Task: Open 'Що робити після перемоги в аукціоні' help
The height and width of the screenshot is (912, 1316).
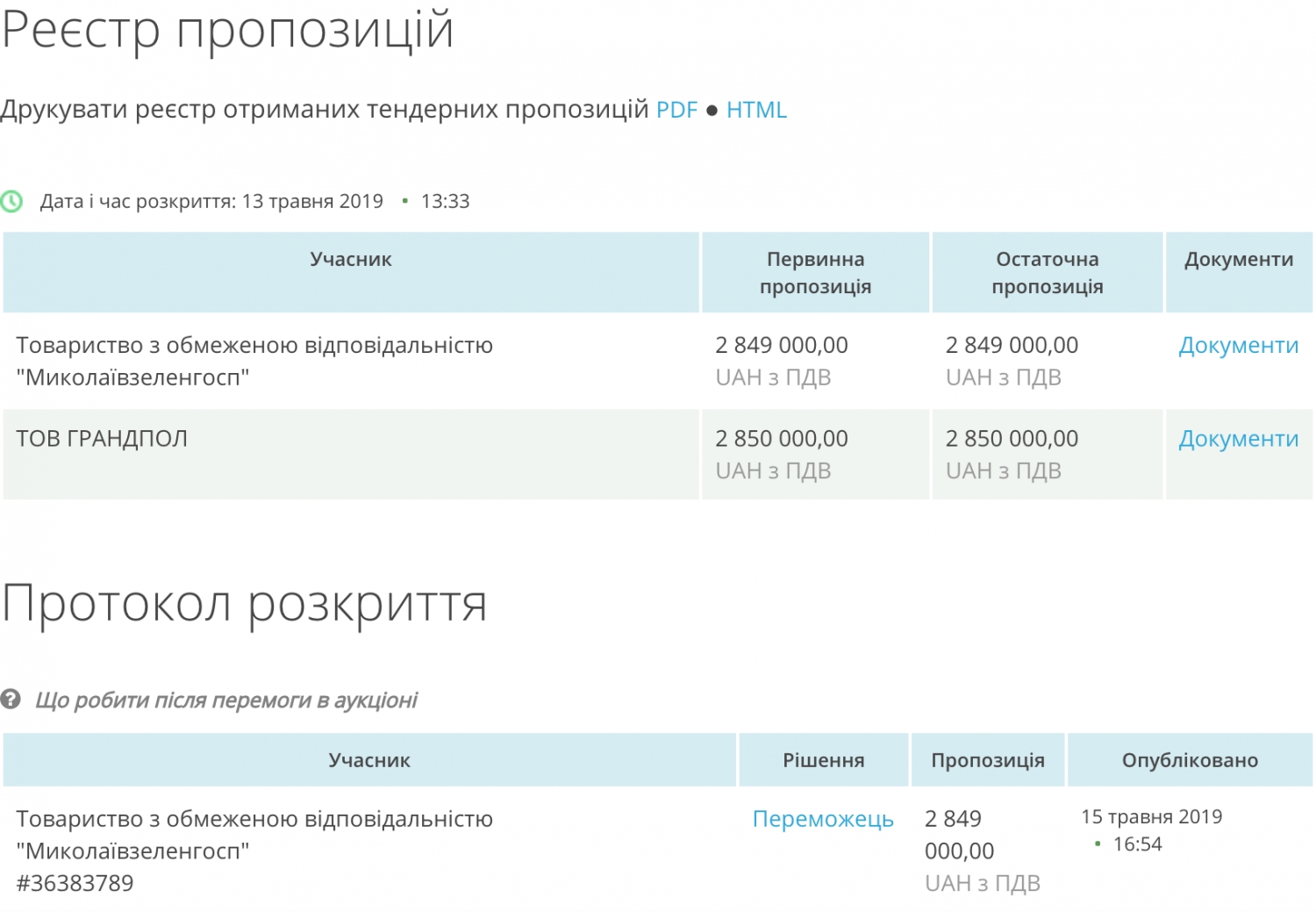Action: (225, 700)
